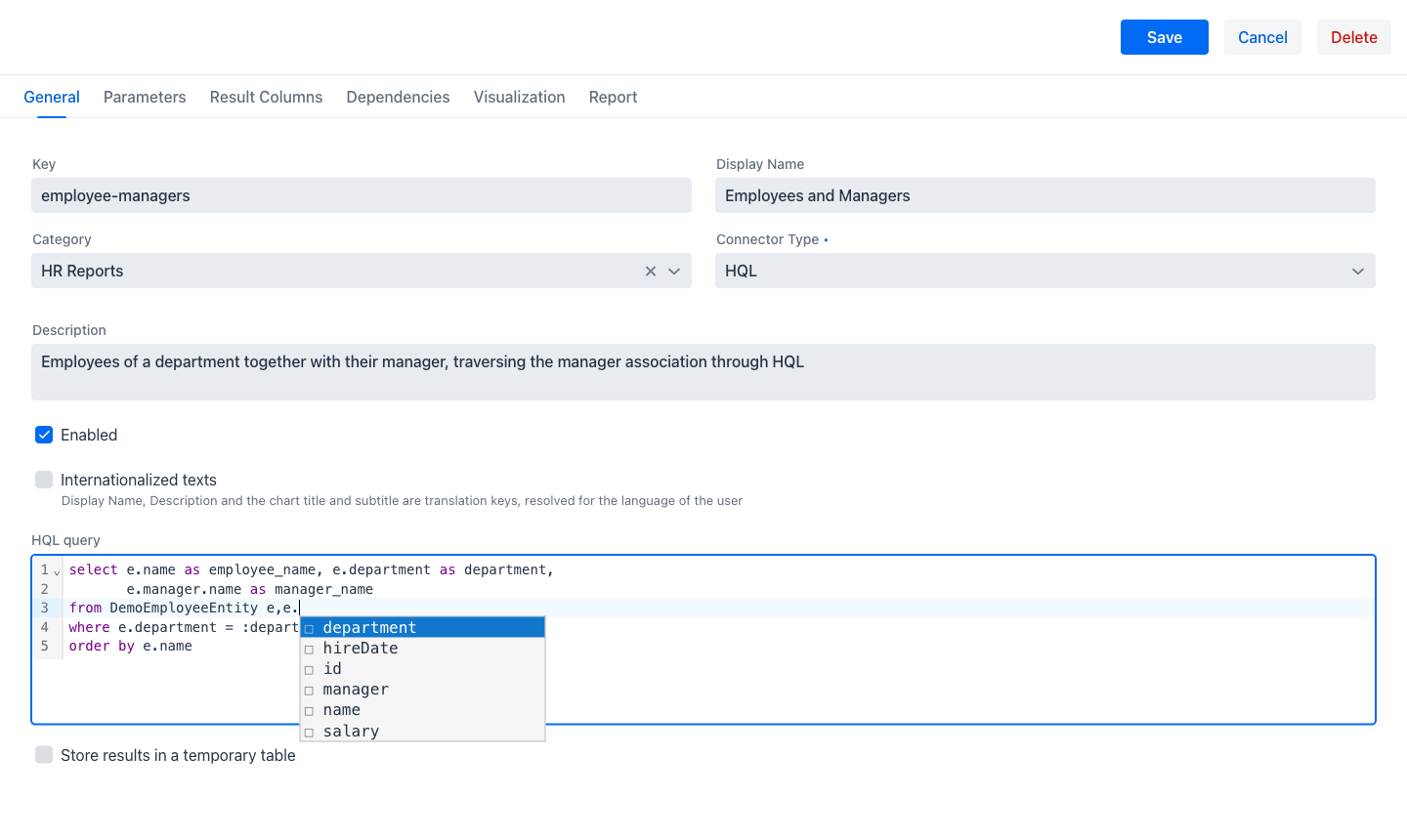1407x840 pixels.
Task: Click 'DemoEmployeeEntity' in the query
Action: [x=184, y=608]
